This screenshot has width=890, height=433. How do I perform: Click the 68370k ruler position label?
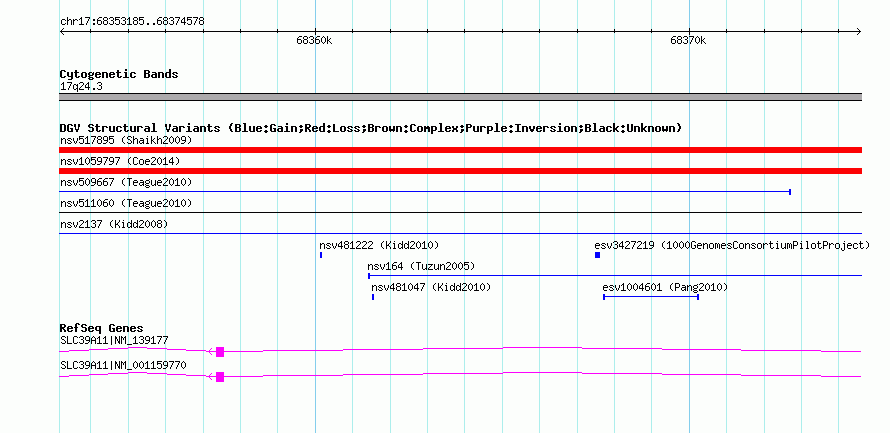pos(688,40)
